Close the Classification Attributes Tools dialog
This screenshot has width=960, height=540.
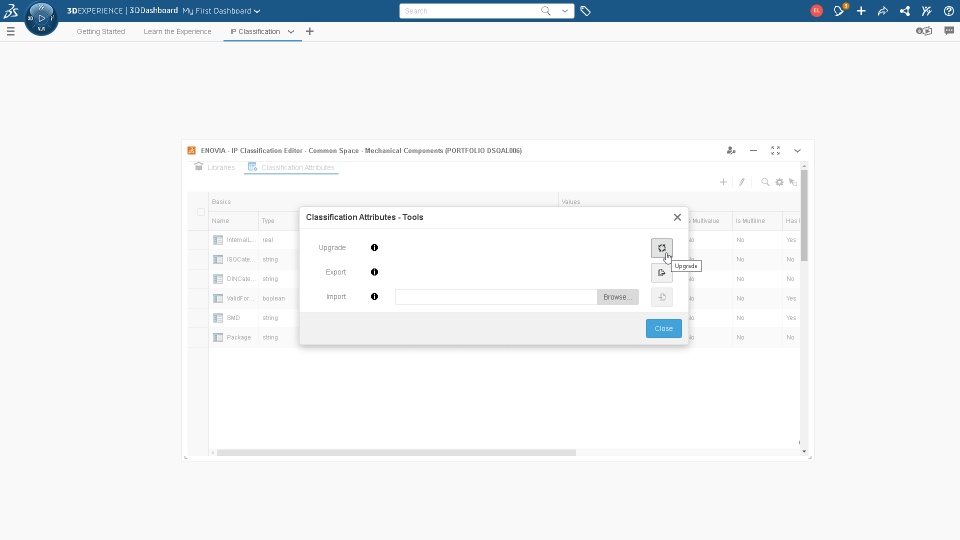tap(677, 217)
